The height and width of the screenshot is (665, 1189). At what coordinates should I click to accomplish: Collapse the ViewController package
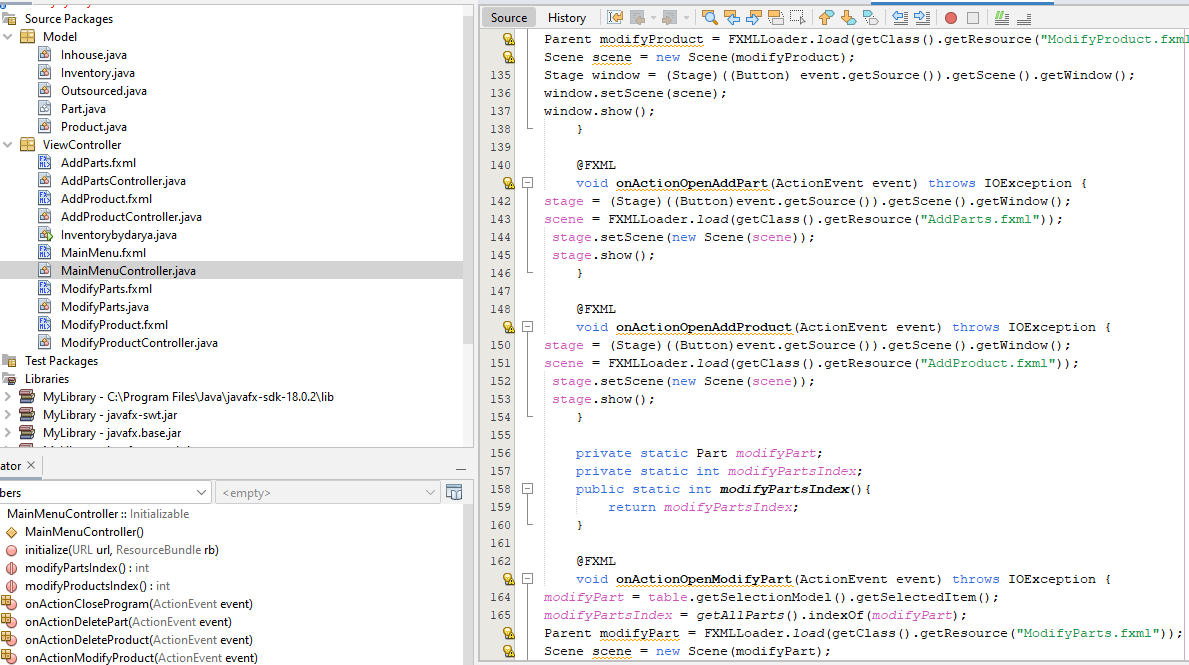pyautogui.click(x=8, y=145)
